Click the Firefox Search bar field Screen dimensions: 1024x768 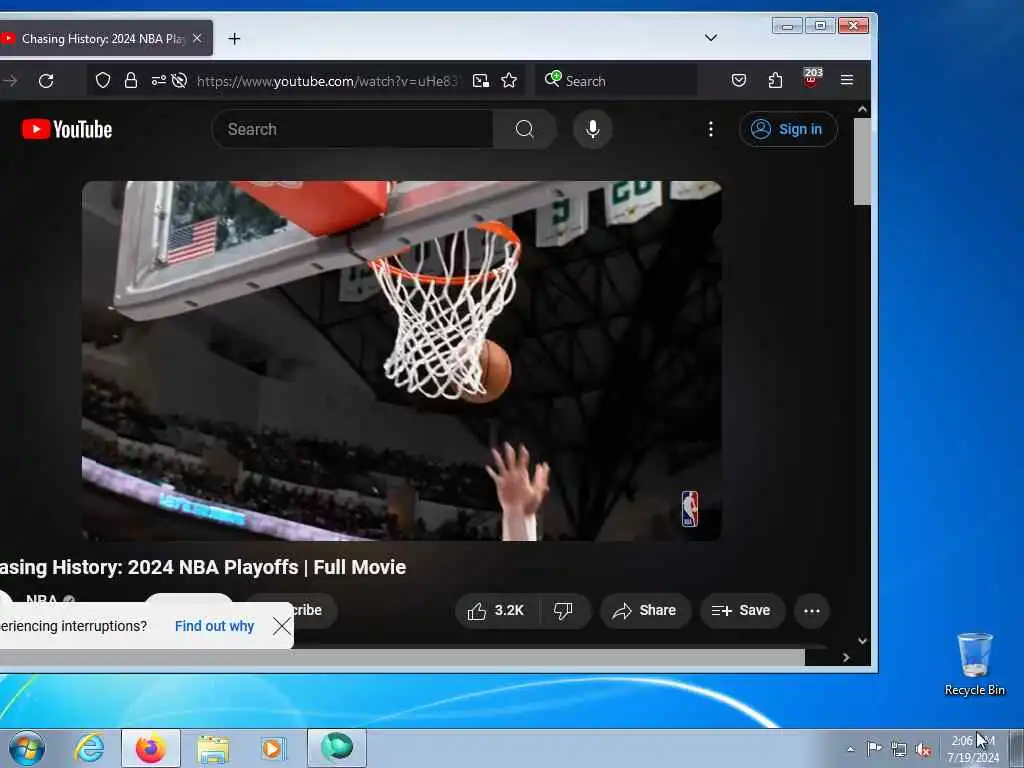pyautogui.click(x=616, y=81)
